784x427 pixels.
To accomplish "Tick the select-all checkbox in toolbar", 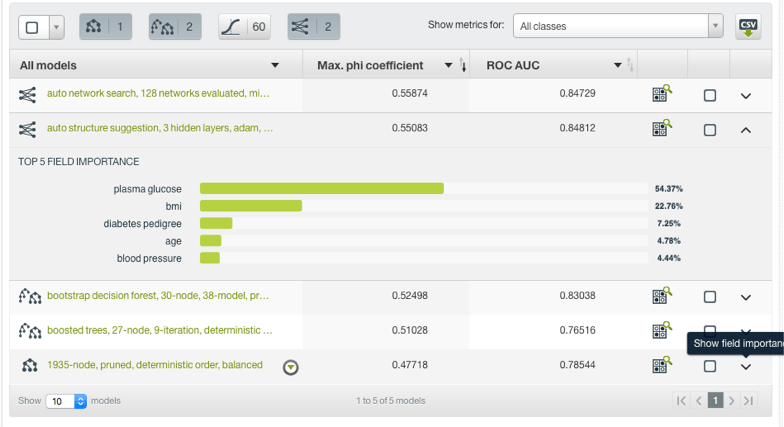I will click(x=32, y=27).
